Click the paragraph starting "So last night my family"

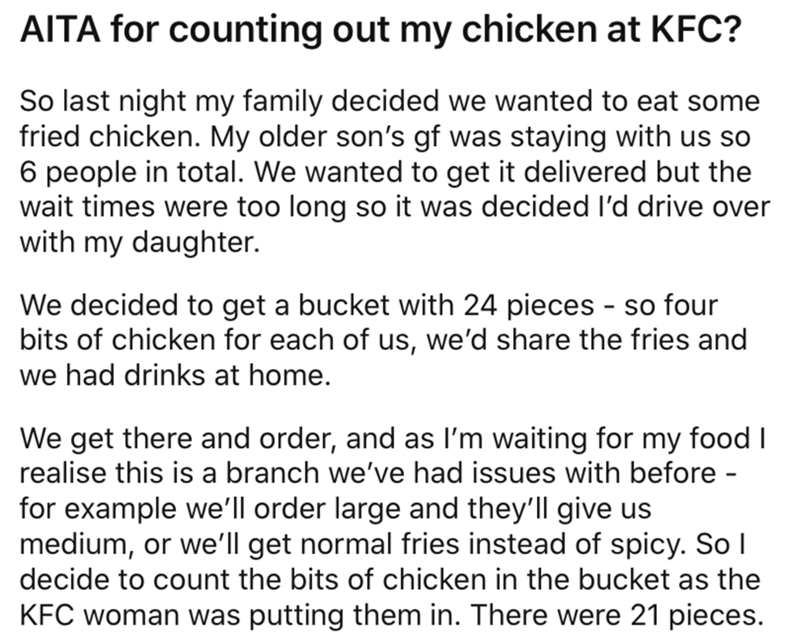[394, 171]
